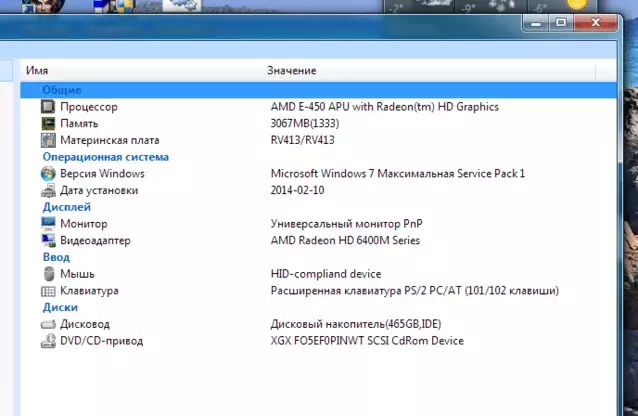Click the Дата установки icon
This screenshot has height=416, width=638.
pyautogui.click(x=48, y=190)
